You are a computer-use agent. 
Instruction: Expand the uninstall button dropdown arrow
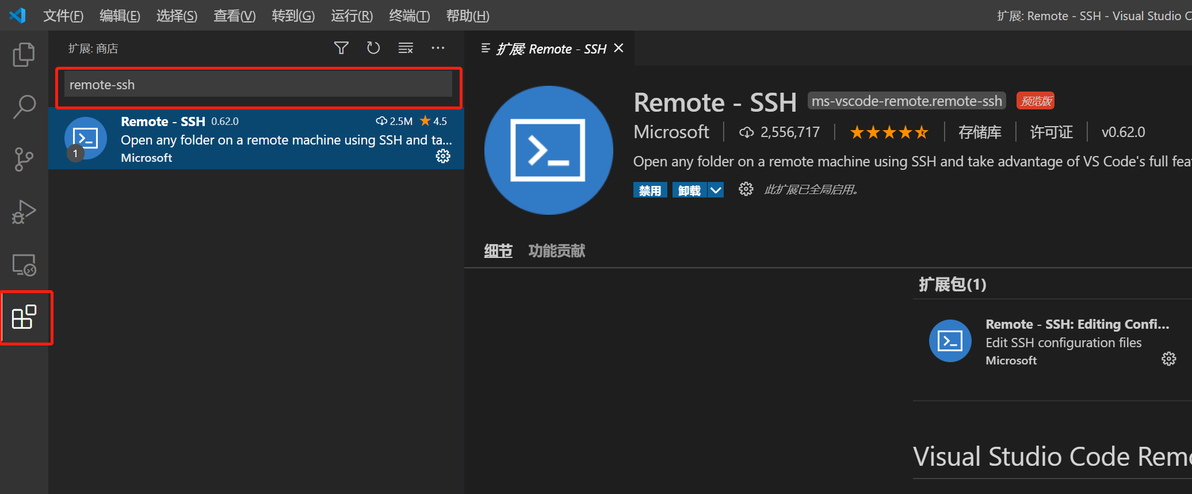715,190
